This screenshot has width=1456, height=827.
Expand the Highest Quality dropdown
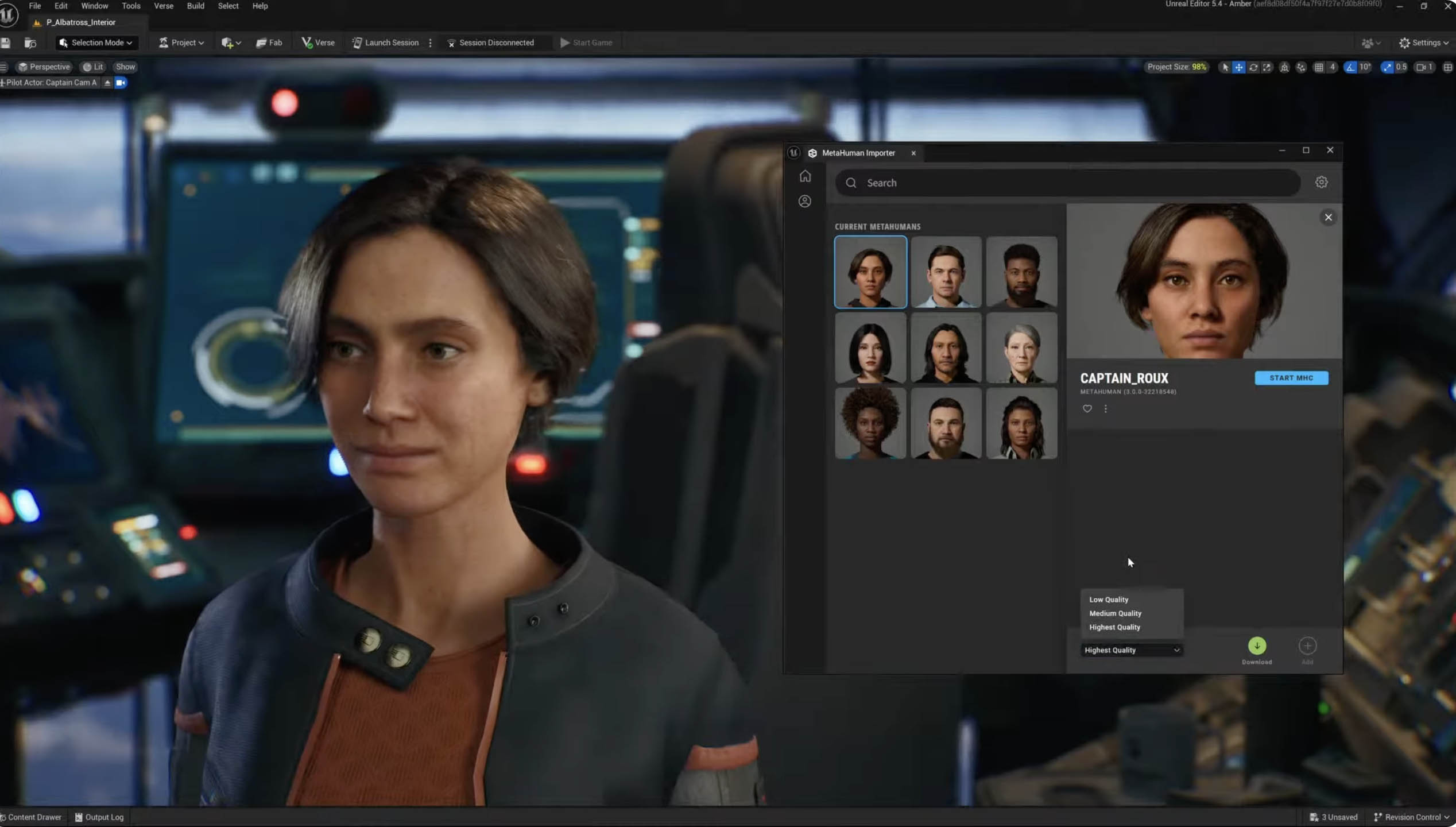1131,650
